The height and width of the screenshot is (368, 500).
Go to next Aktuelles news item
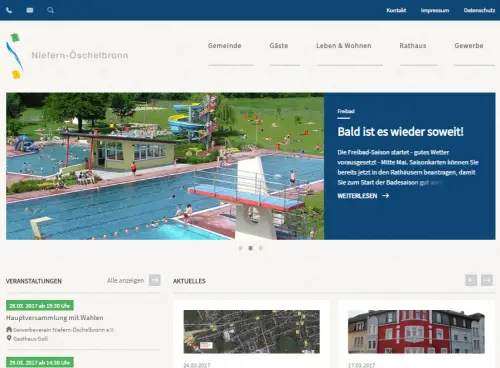(x=487, y=280)
